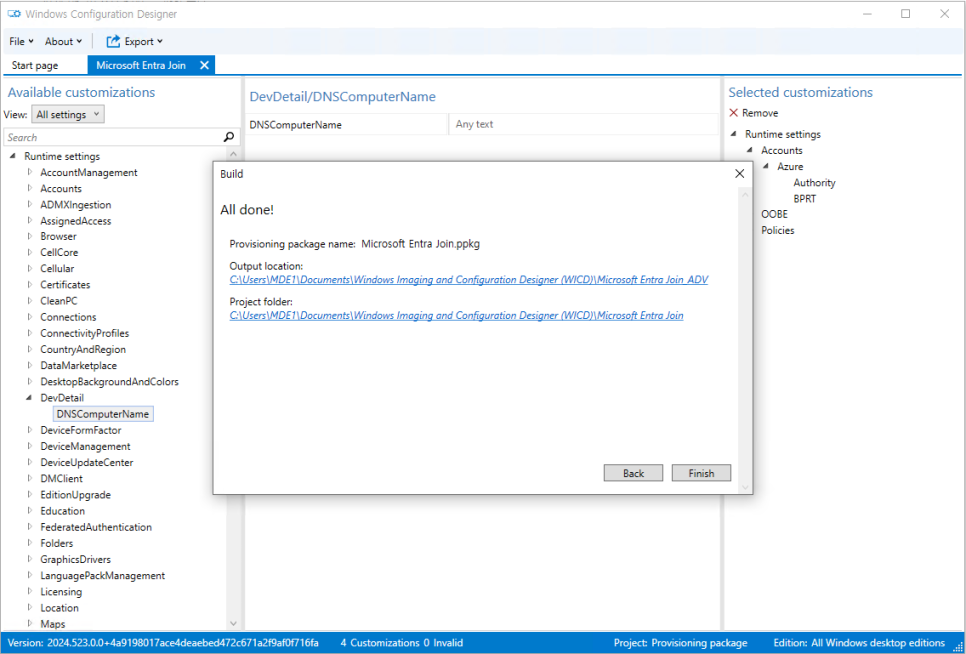Image resolution: width=966 pixels, height=654 pixels.
Task: Collapse the DevDetail node
Action: coord(29,398)
